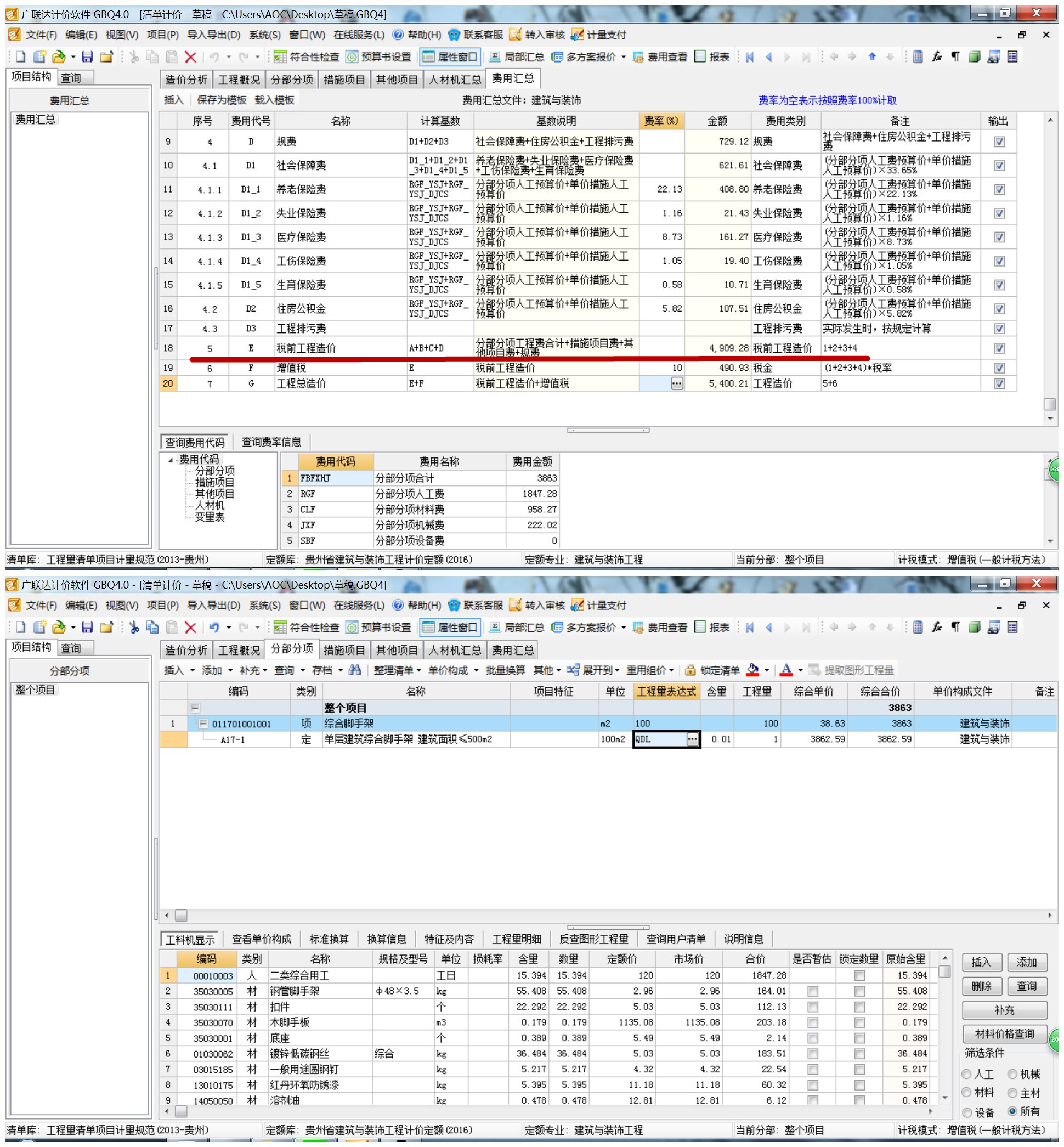1064x1147 pixels.
Task: Click 批量换算 in the 分部分项 toolbar
Action: click(505, 670)
